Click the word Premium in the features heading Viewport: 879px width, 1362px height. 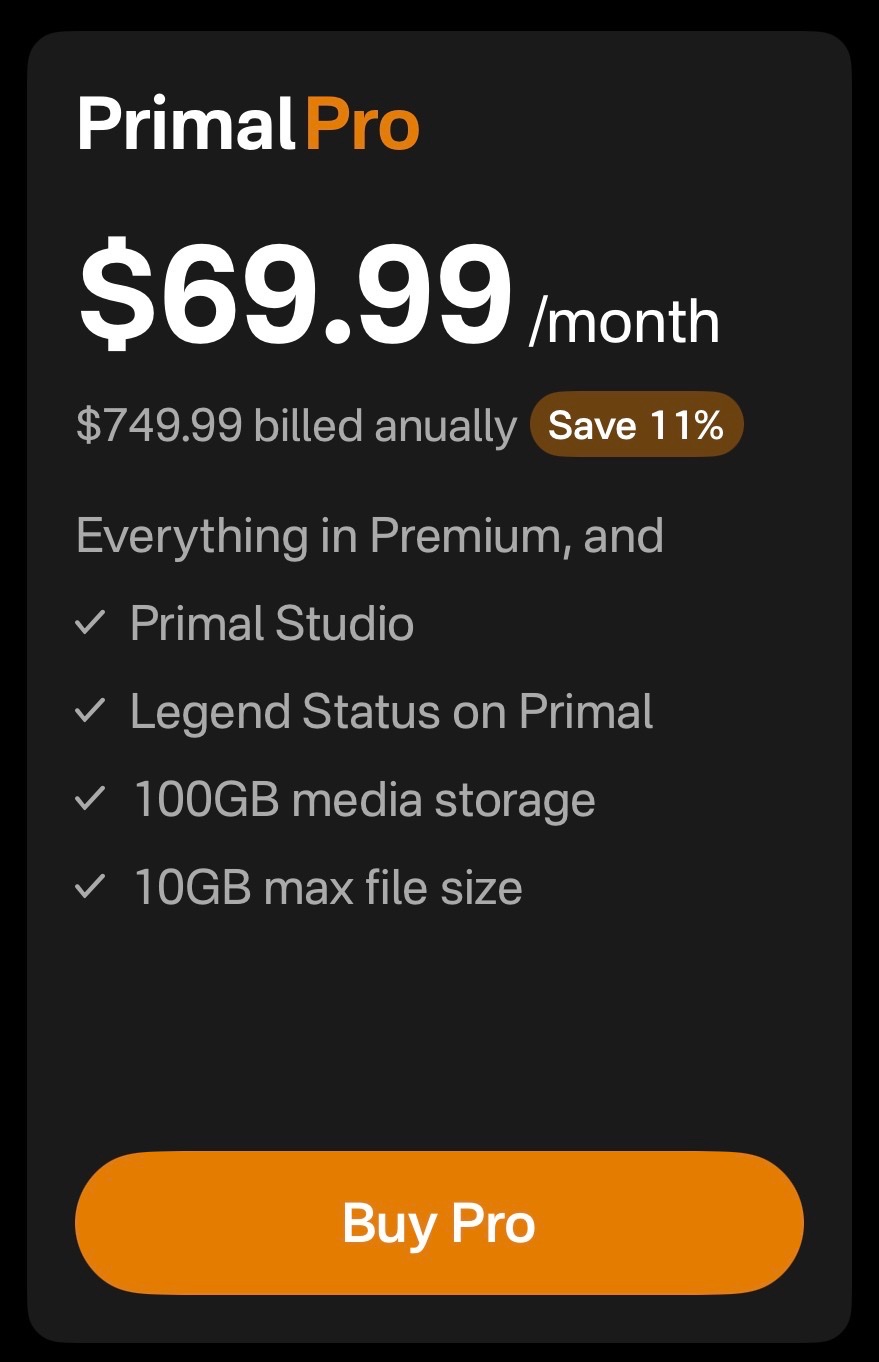point(470,536)
